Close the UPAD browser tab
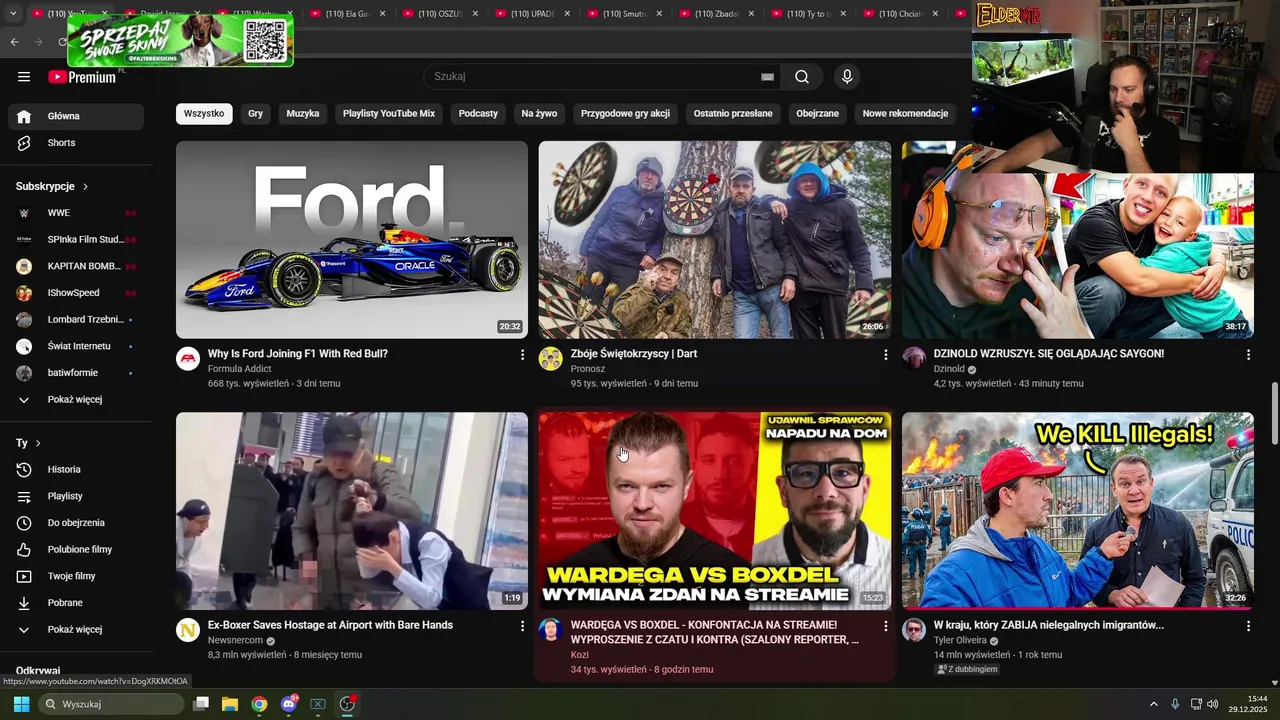Screen dimensions: 1280x720 [567, 14]
